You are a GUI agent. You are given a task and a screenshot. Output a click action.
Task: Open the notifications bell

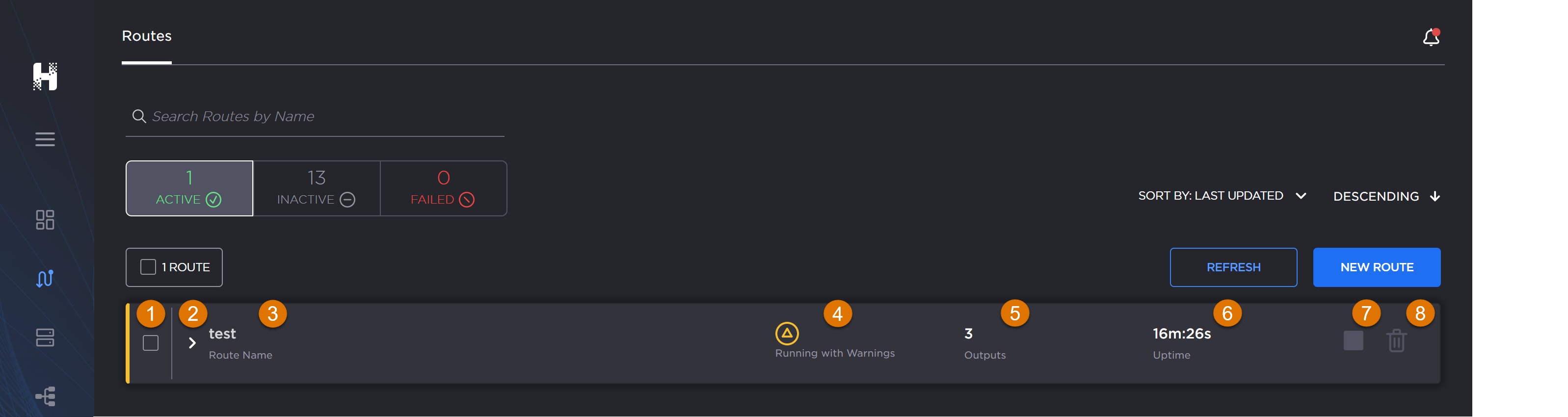click(x=1431, y=38)
